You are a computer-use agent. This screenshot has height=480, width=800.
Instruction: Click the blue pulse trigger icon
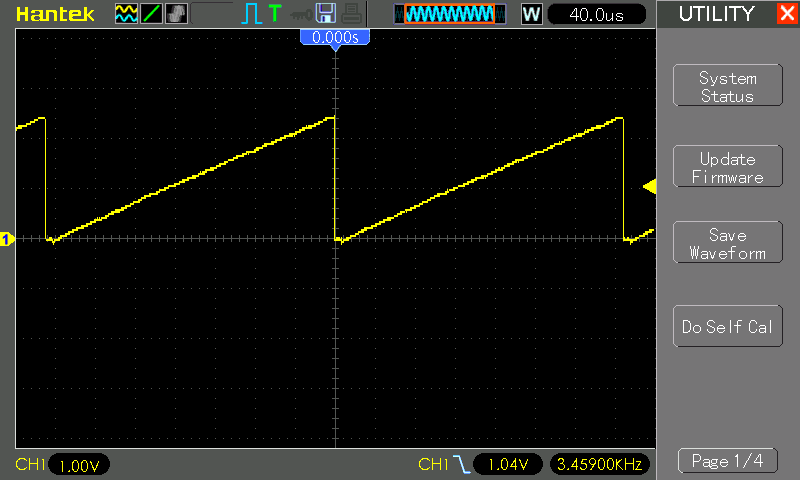coord(251,14)
